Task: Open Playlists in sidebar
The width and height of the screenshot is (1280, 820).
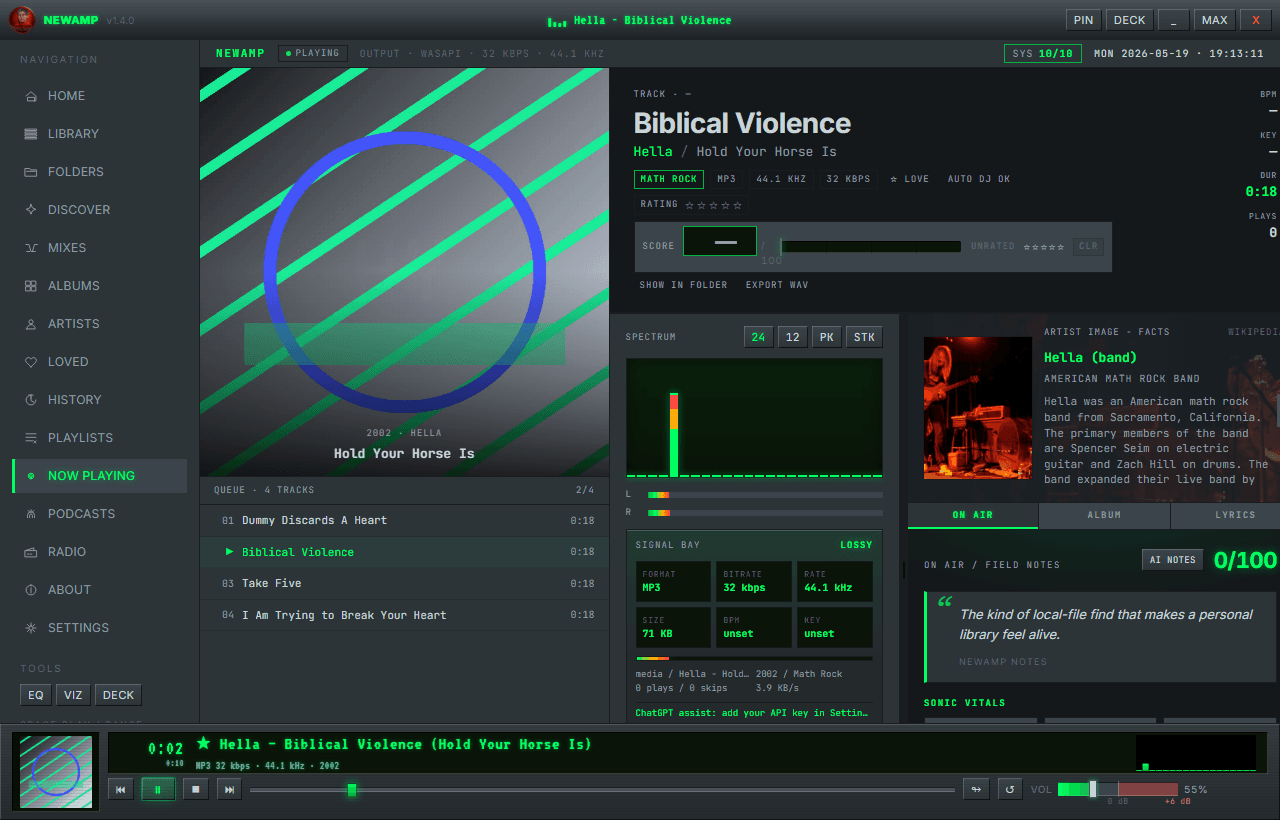Action: (x=99, y=438)
